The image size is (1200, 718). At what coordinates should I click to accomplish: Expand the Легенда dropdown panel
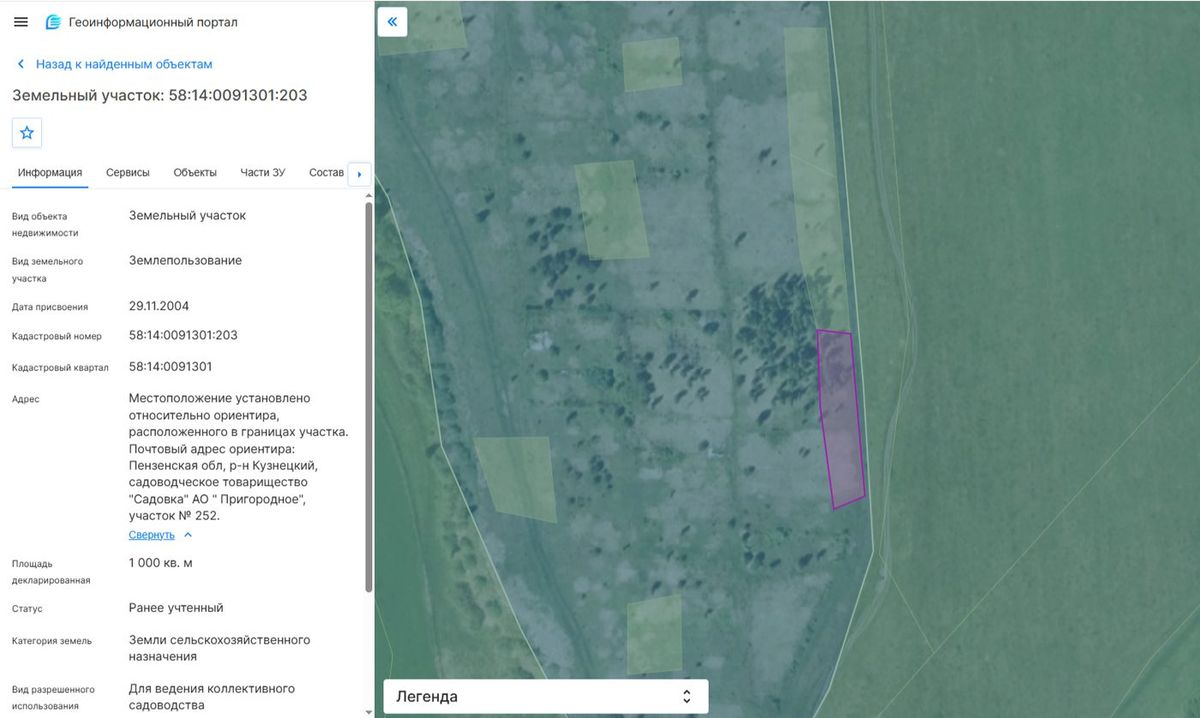pyautogui.click(x=546, y=697)
